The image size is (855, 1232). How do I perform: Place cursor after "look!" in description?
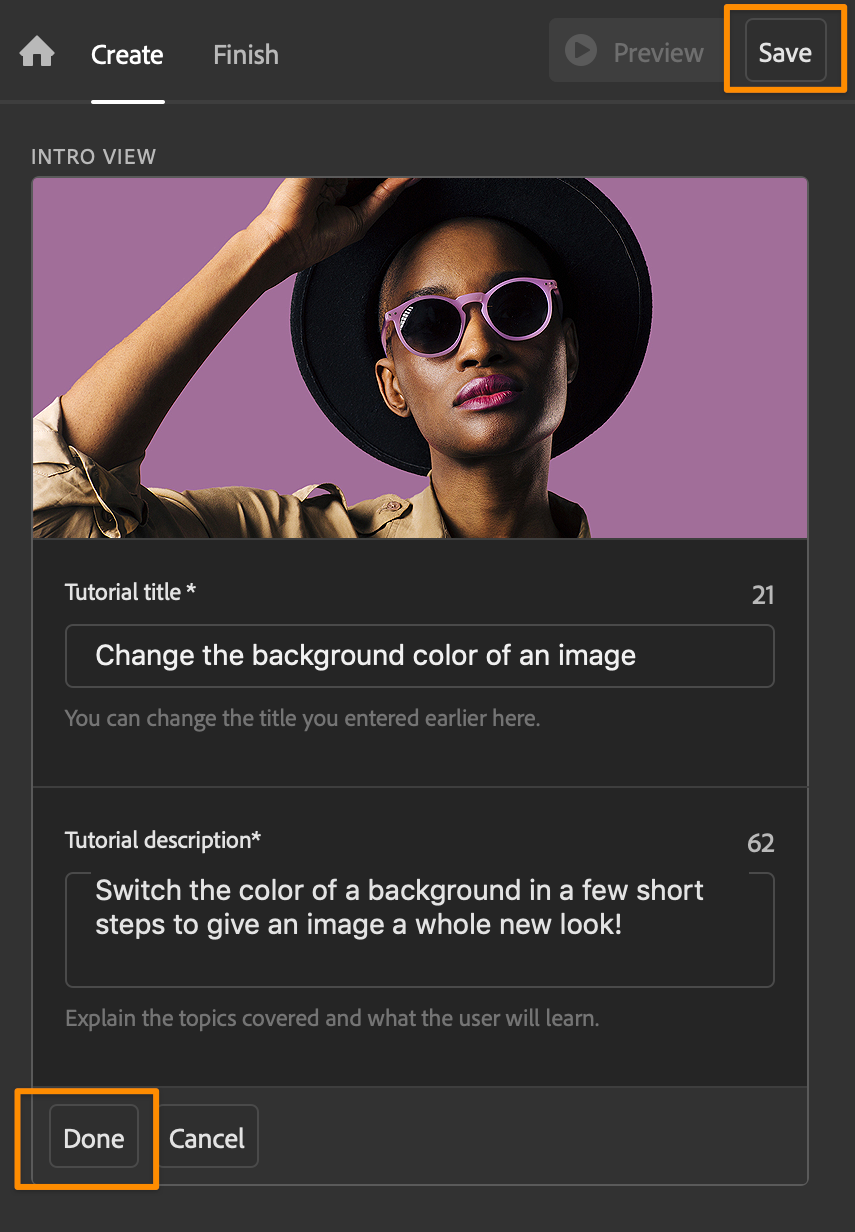click(624, 924)
